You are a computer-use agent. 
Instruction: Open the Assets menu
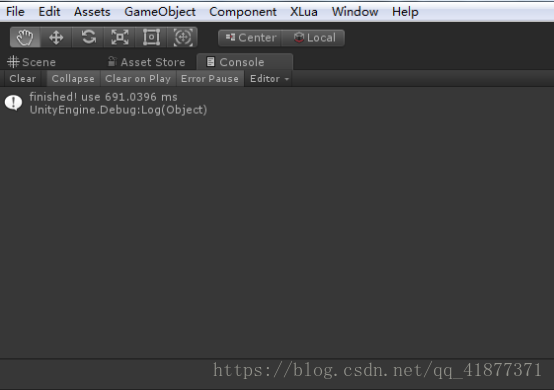point(92,12)
